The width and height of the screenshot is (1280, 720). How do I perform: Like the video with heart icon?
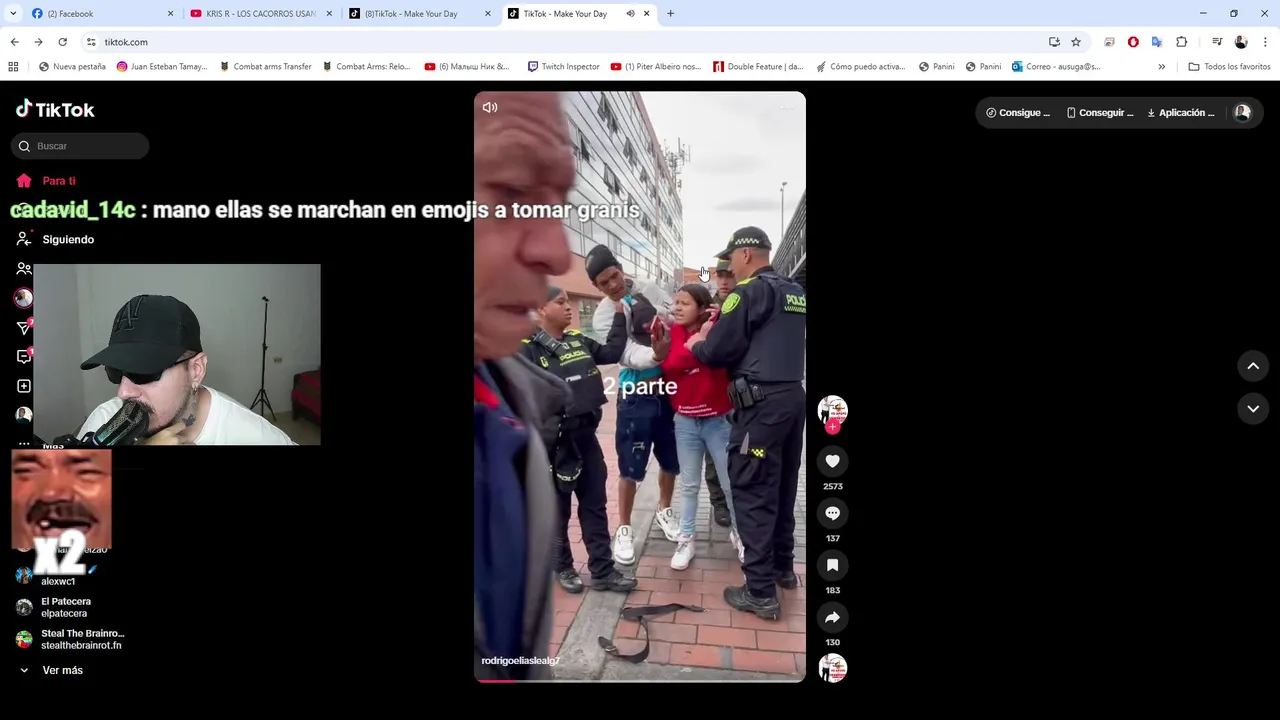pos(832,461)
